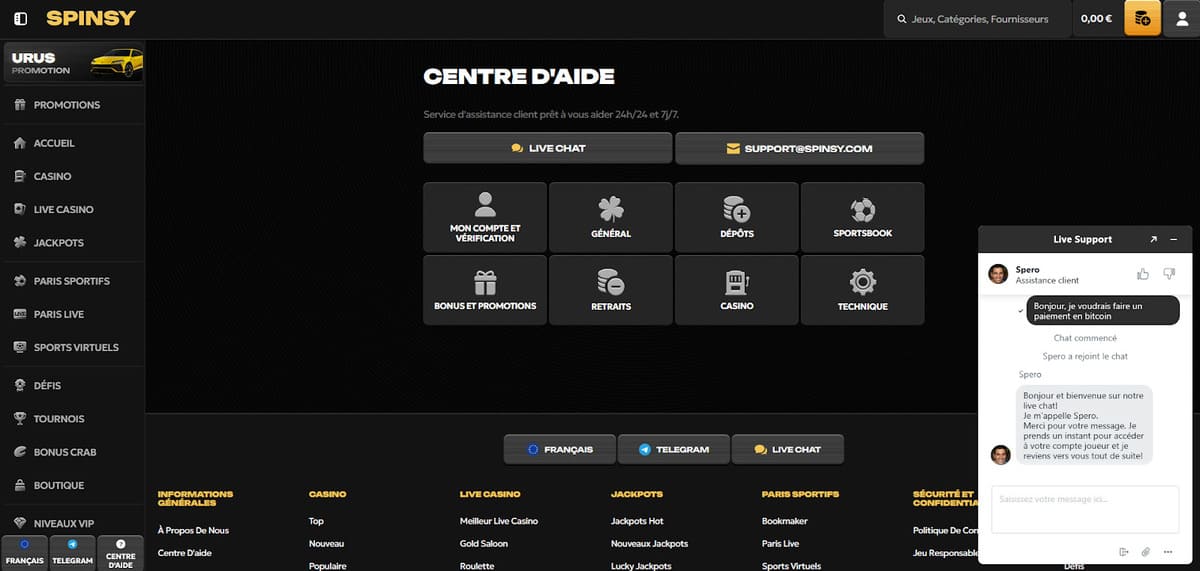Click the support@spinsy.com email button
Viewport: 1200px width, 571px height.
point(799,148)
